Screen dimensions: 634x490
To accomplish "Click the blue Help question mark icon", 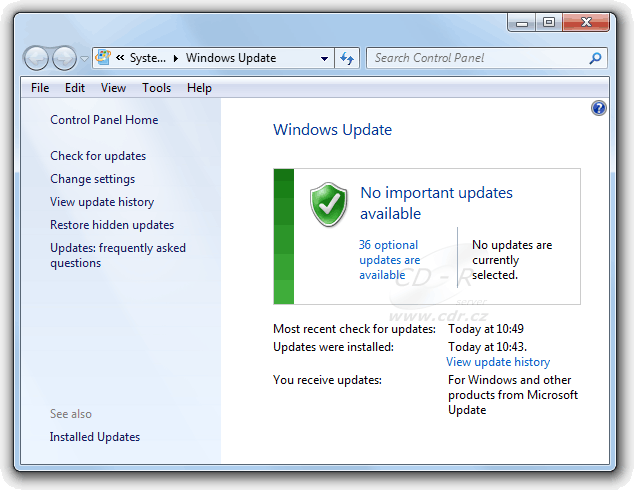I will coord(599,108).
